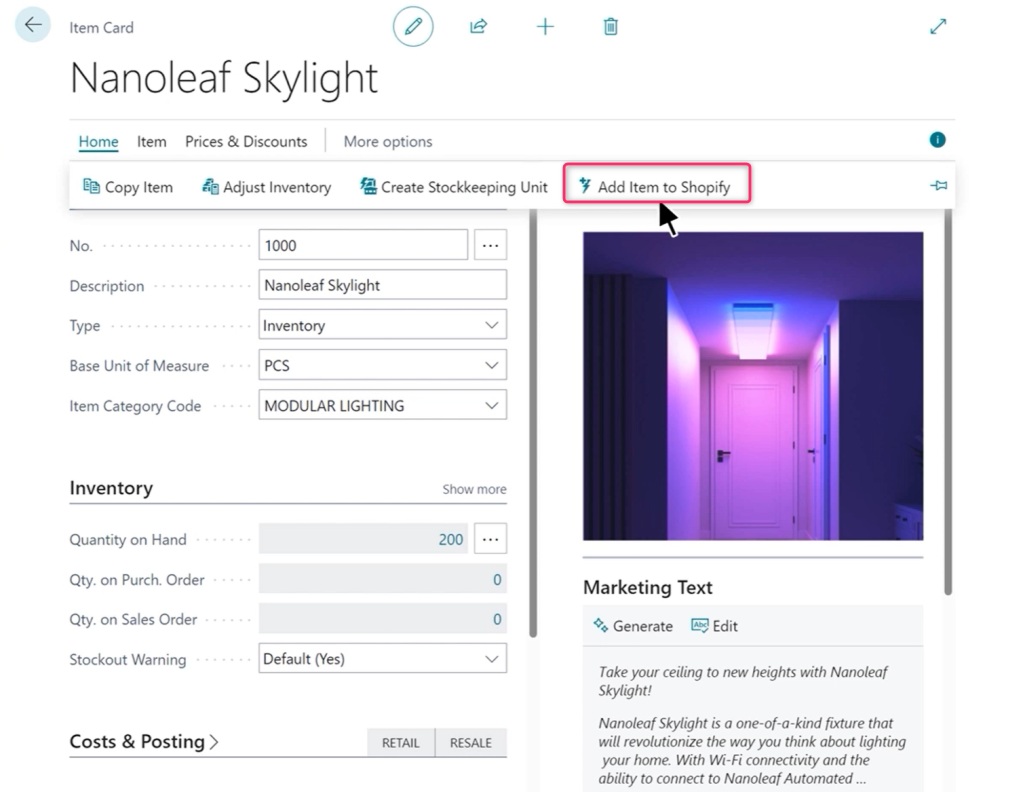Screen dimensions: 1023x792
Task: Click the Marketing Text heading
Action: click(x=647, y=587)
